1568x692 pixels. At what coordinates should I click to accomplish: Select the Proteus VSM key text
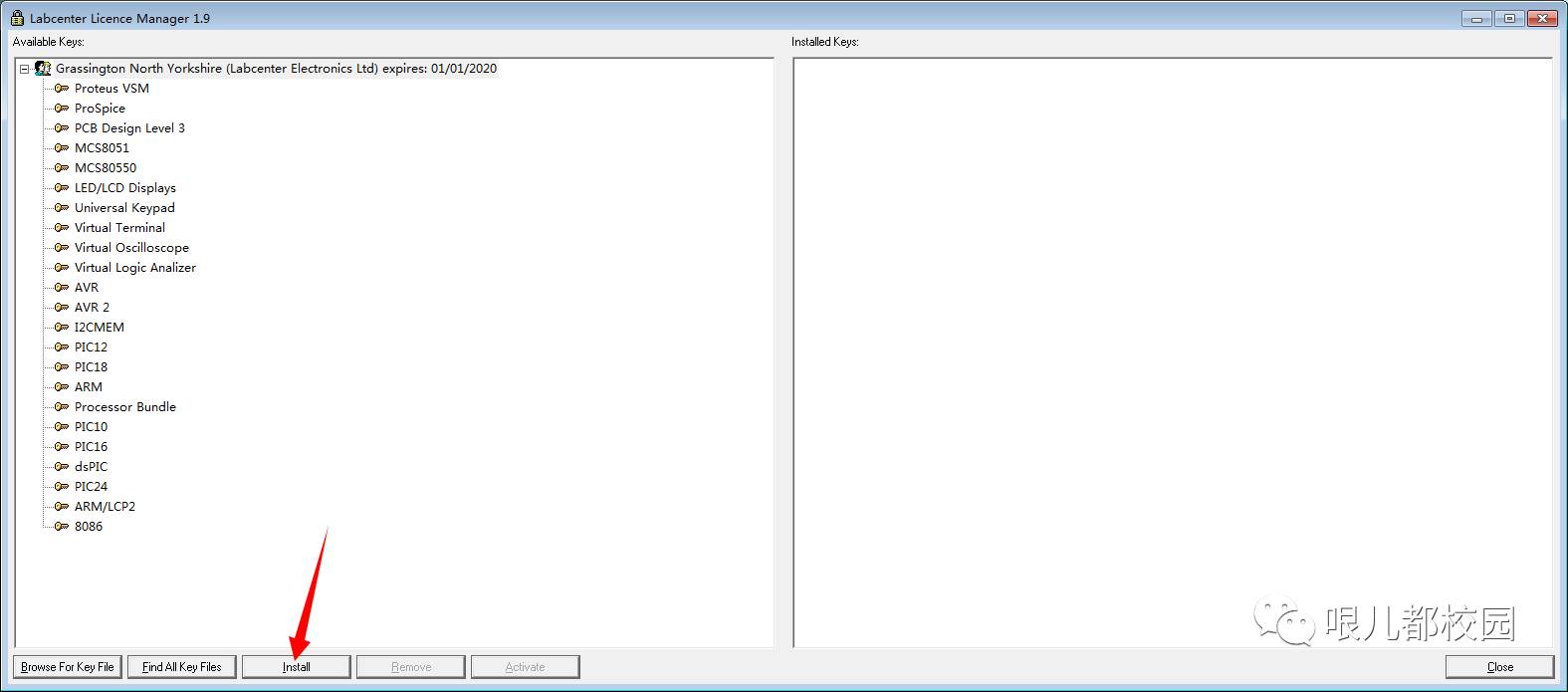112,89
